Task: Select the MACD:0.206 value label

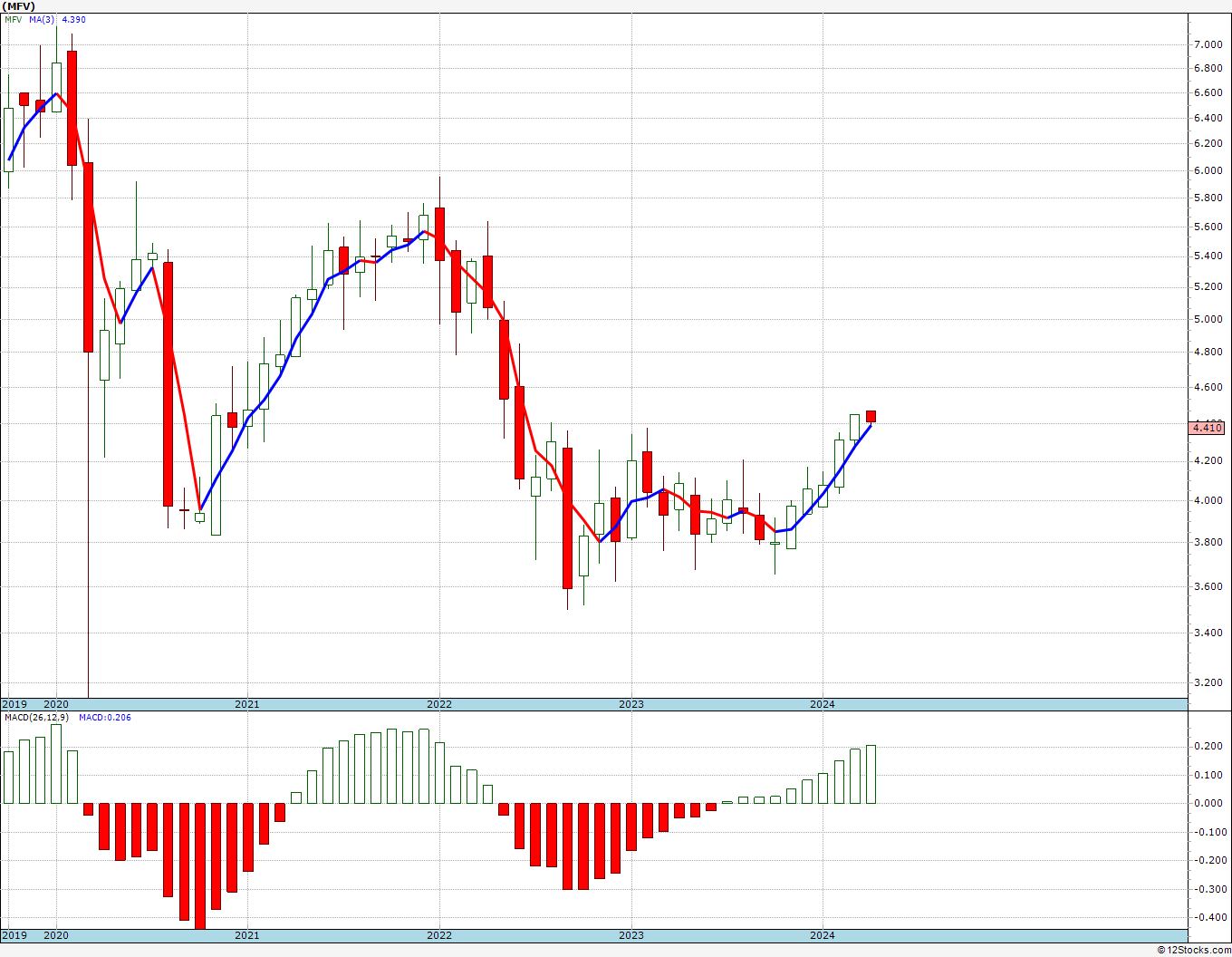Action: pos(104,717)
